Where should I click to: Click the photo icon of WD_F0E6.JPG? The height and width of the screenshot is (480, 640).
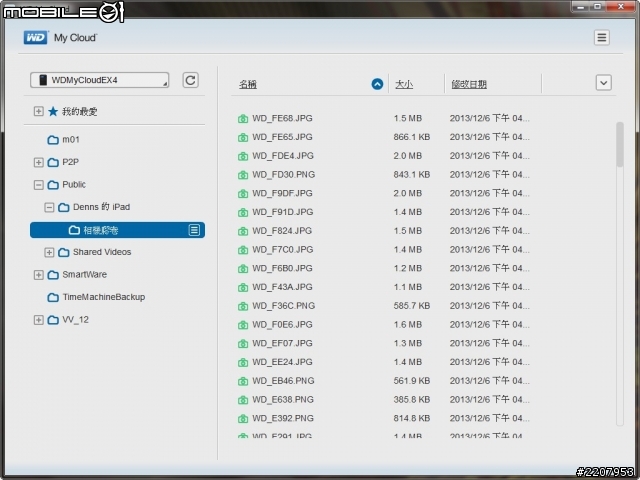click(x=243, y=325)
